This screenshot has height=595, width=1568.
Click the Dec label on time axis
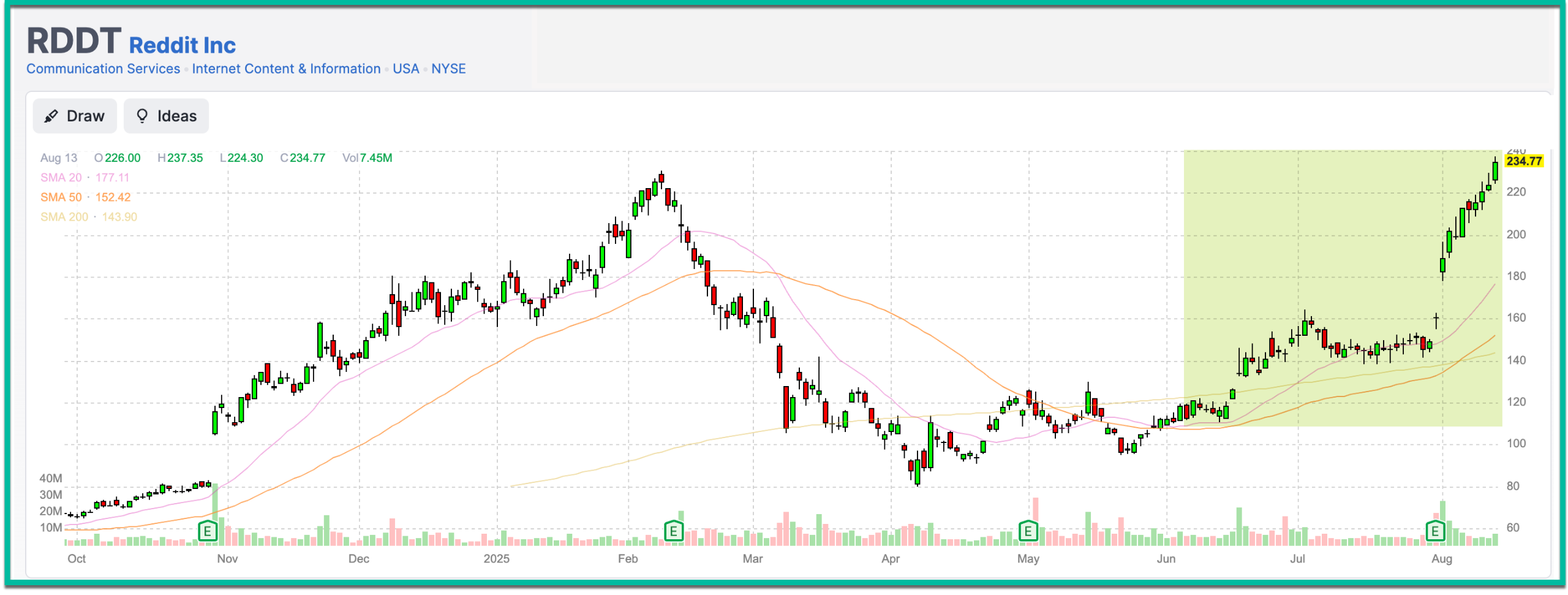point(359,559)
